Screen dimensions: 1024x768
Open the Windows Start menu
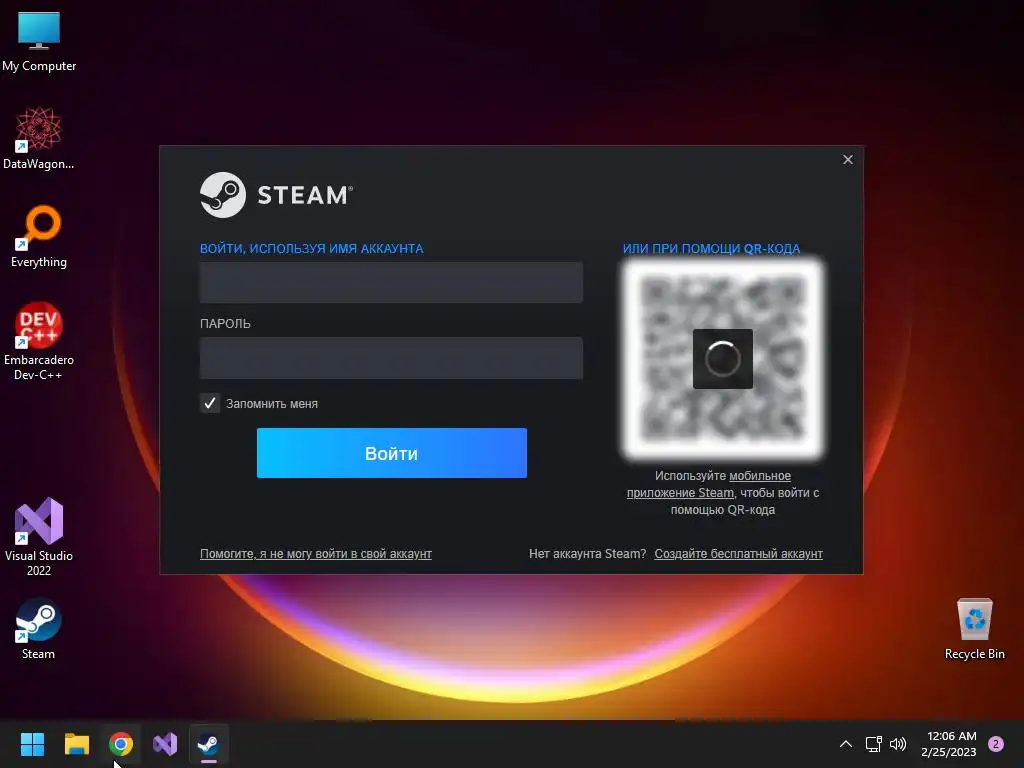click(x=32, y=744)
